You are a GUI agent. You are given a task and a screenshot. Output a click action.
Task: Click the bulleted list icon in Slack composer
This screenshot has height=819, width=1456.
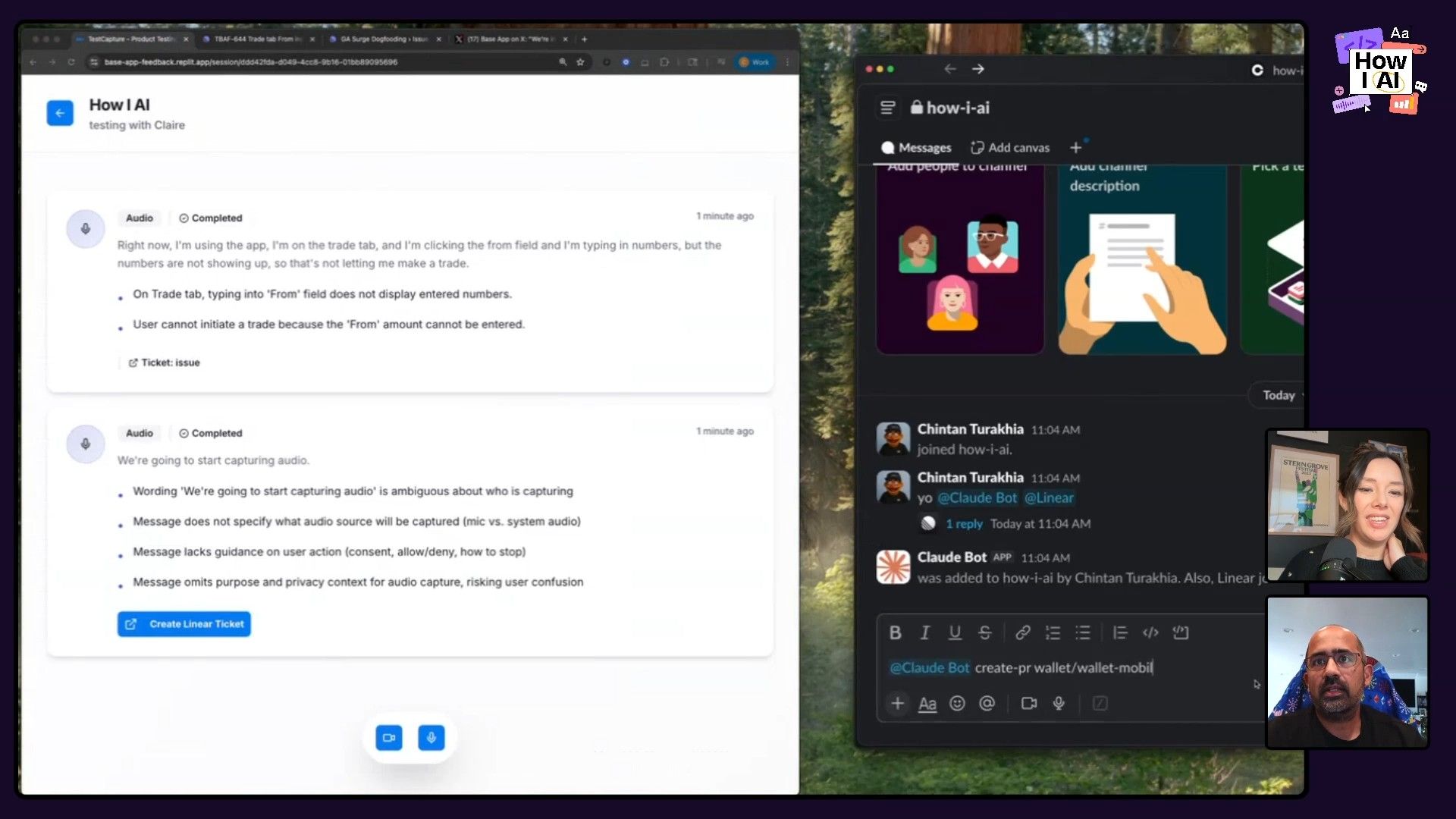[x=1083, y=632]
